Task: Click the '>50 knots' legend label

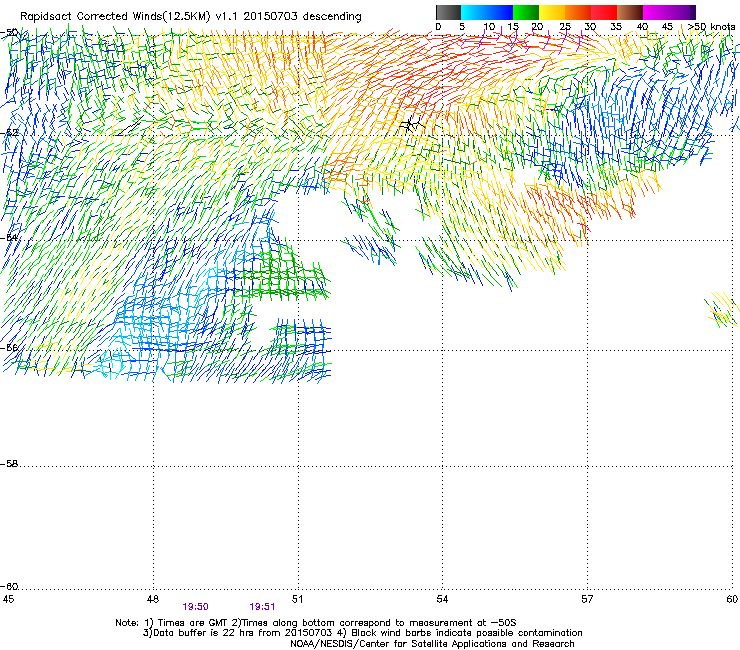Action: [711, 27]
